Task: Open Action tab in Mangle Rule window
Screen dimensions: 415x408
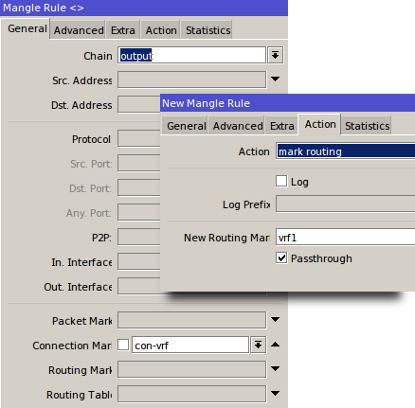Action: [x=161, y=30]
